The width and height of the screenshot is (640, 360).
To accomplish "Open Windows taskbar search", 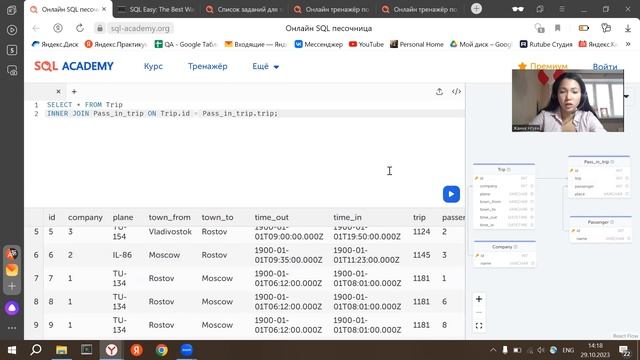I will point(36,350).
